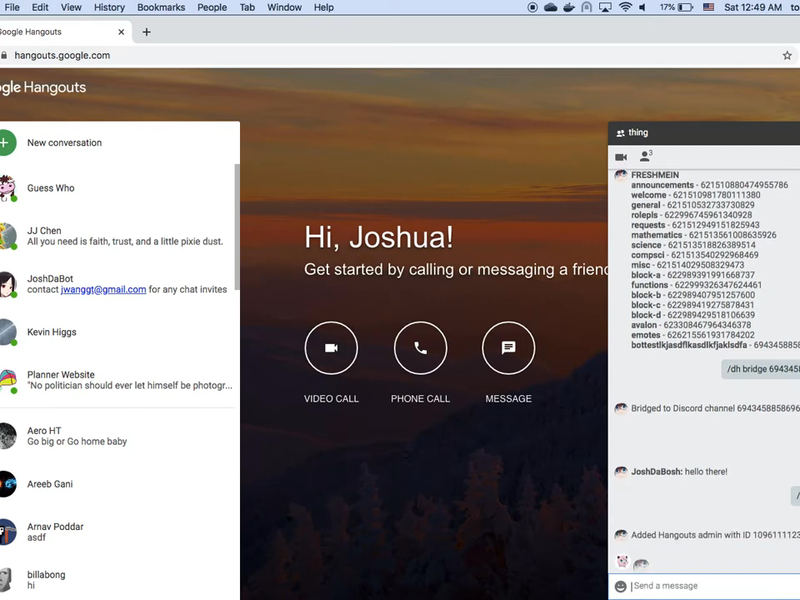The width and height of the screenshot is (800, 600).
Task: Start a phone call with the round phone button
Action: [x=420, y=348]
